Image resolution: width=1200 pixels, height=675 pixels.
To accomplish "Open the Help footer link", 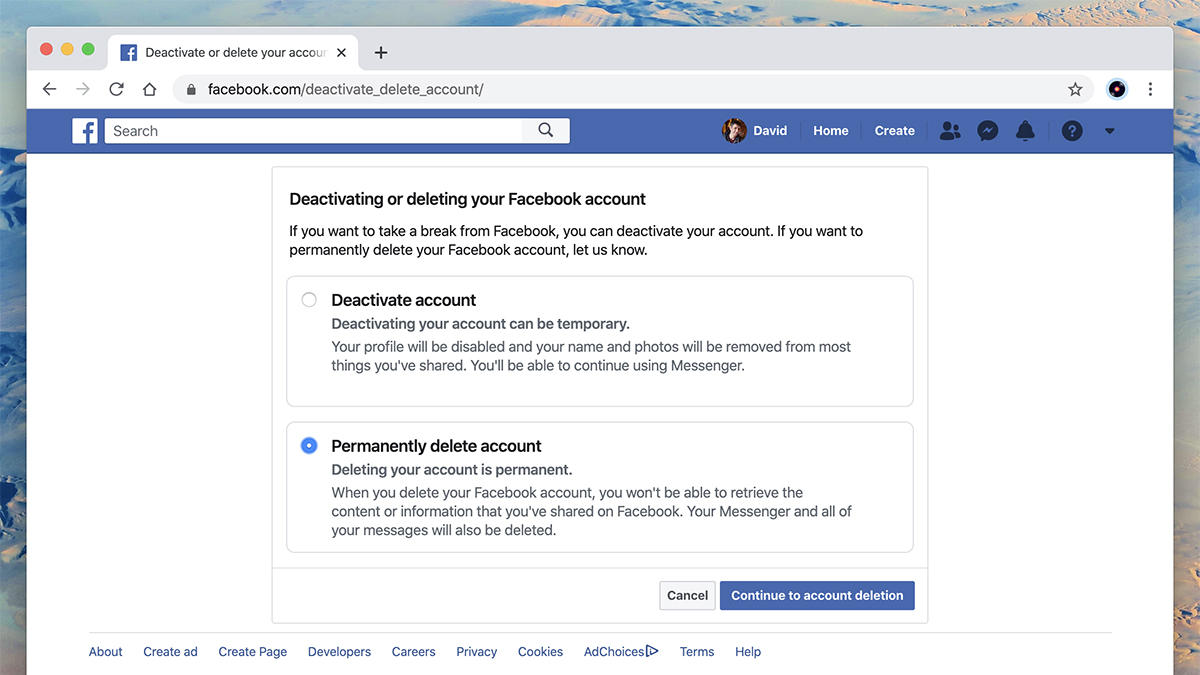I will tap(748, 652).
